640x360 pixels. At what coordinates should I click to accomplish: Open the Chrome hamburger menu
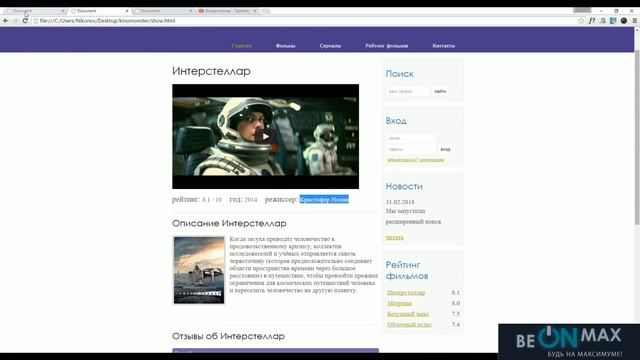click(635, 20)
